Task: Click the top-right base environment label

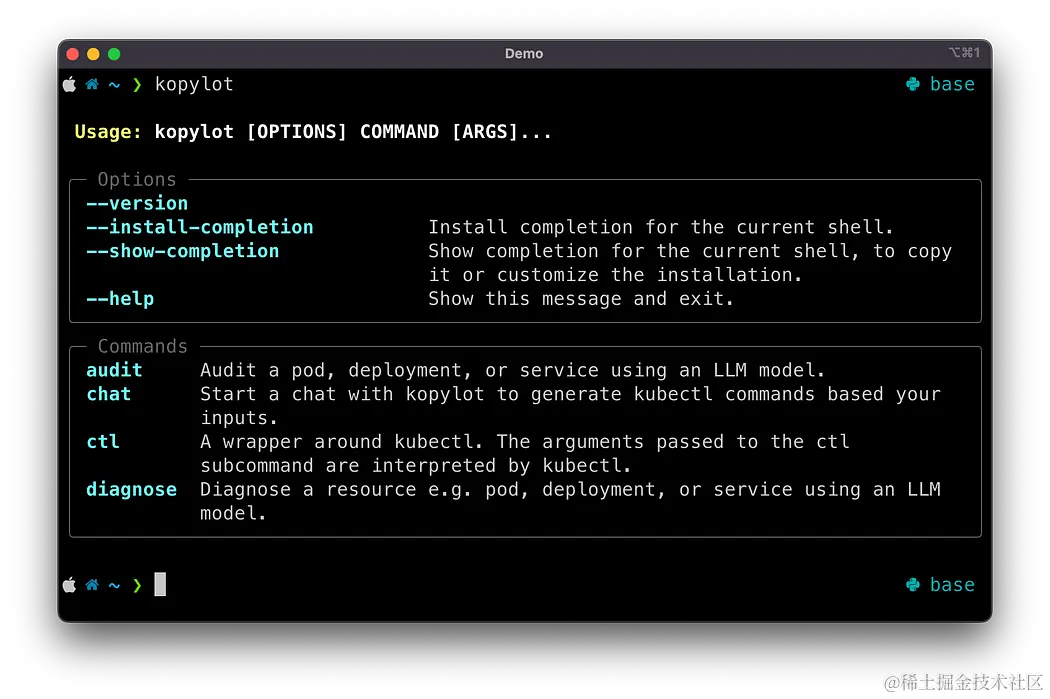Action: 952,84
